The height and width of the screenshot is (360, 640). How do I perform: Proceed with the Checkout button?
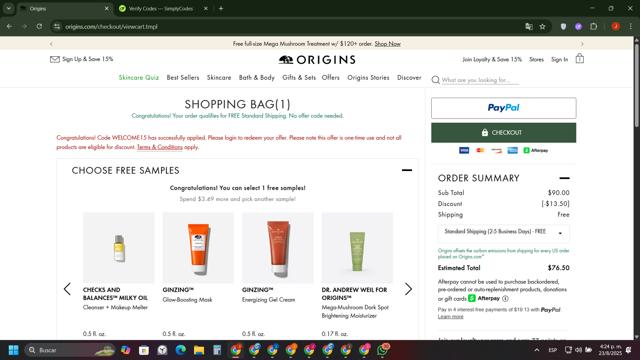click(503, 133)
